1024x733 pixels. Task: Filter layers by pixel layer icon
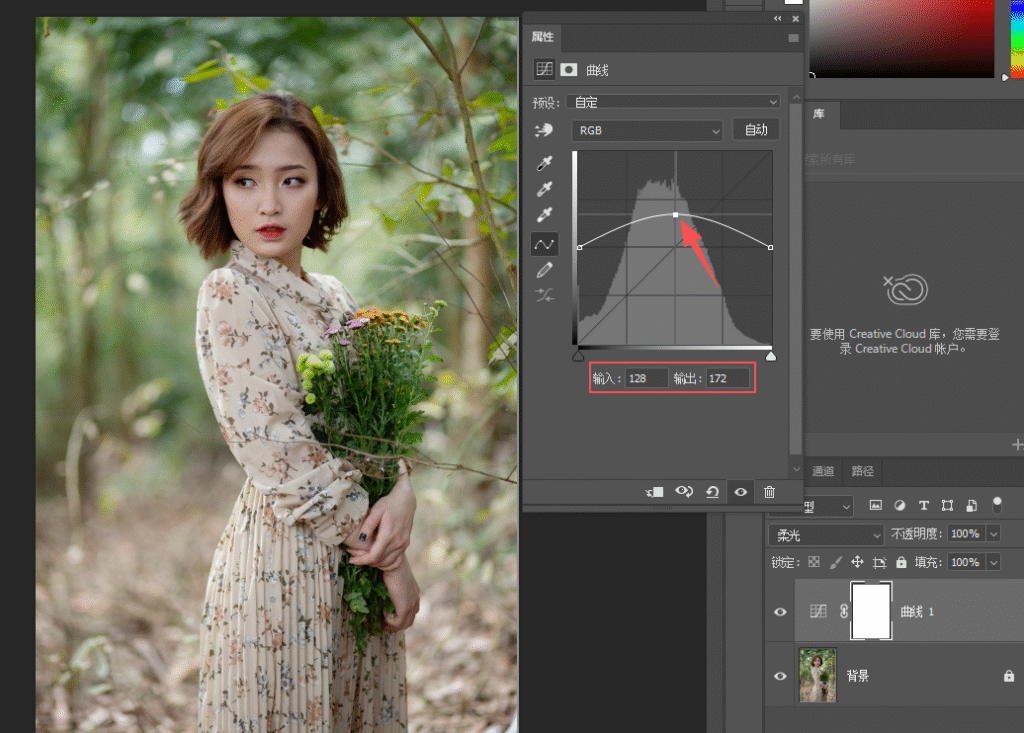point(876,505)
